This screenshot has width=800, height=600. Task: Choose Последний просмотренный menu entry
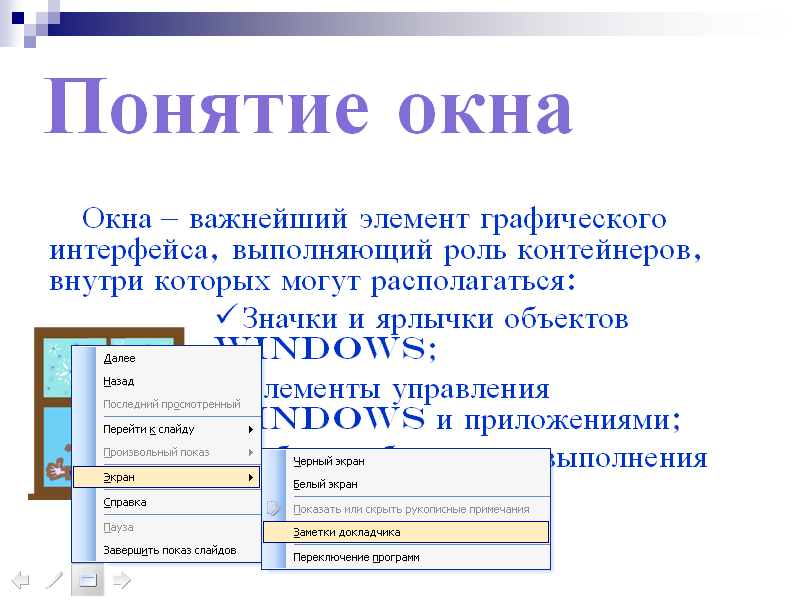point(167,404)
